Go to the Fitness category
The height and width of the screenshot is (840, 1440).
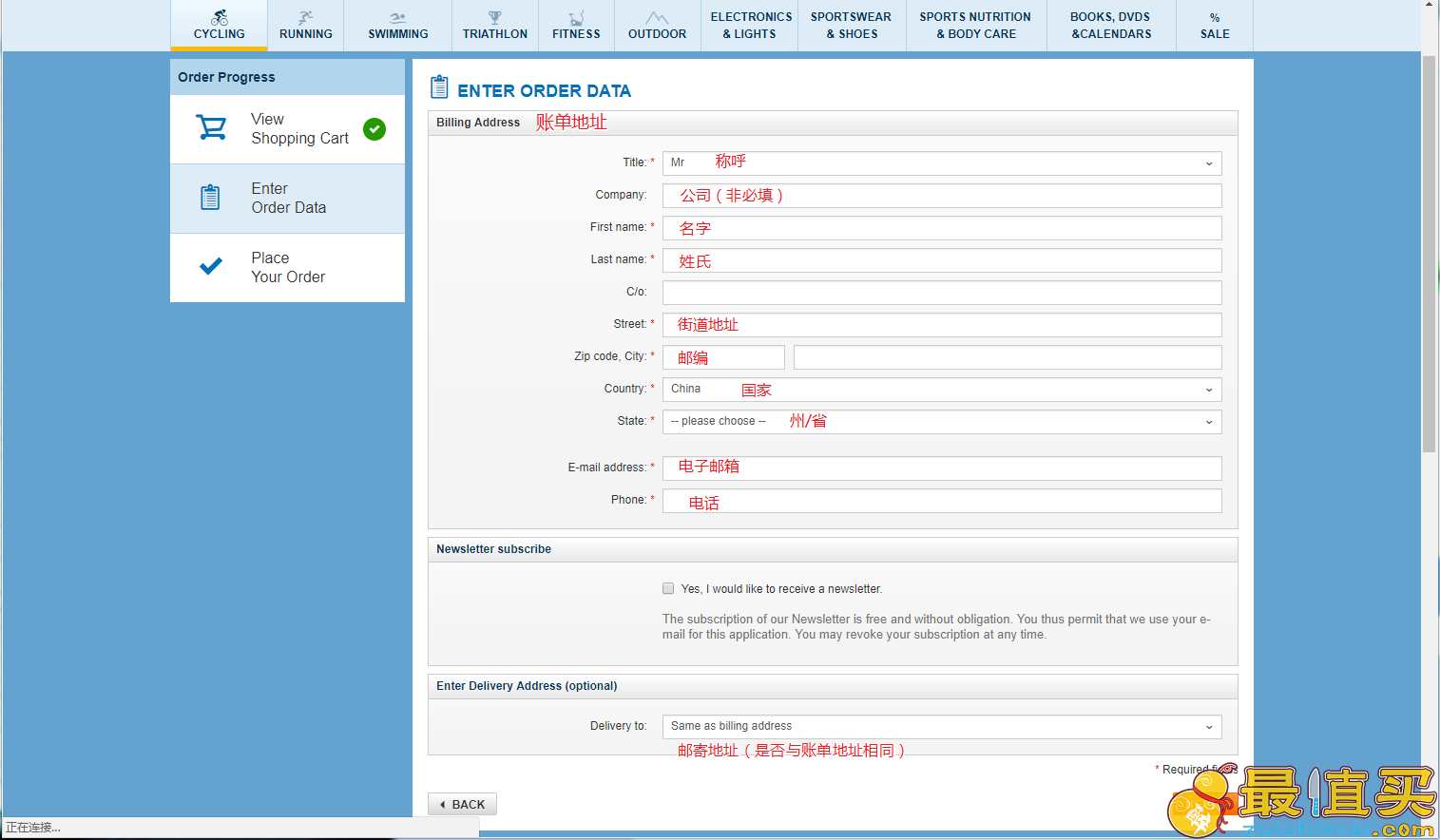pos(576,25)
